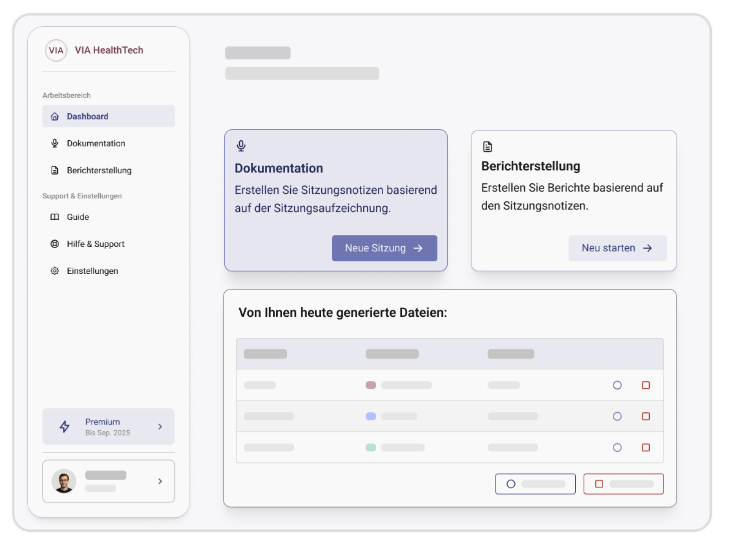Click the blue circle icon in green-tag row
The height and width of the screenshot is (549, 730).
tap(617, 447)
